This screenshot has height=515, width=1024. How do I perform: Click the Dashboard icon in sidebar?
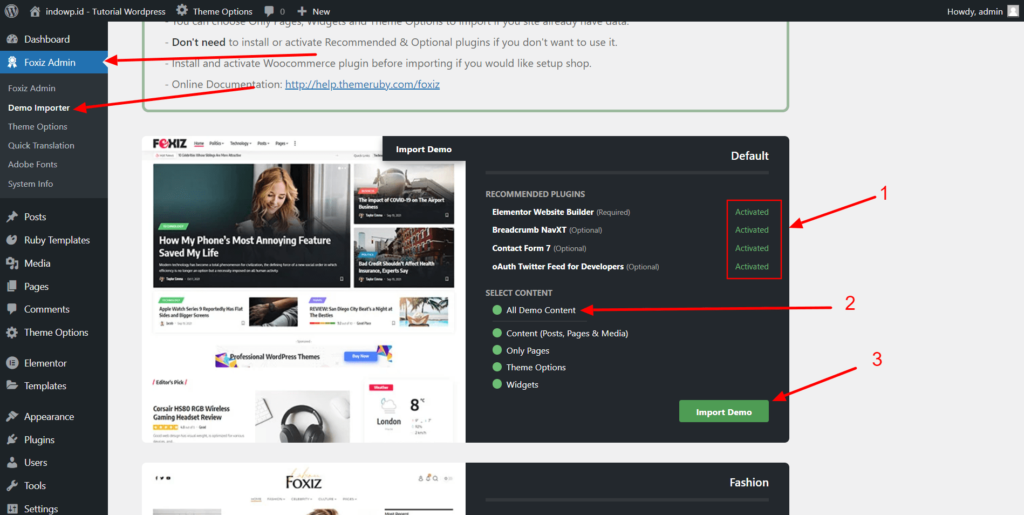click(x=12, y=39)
